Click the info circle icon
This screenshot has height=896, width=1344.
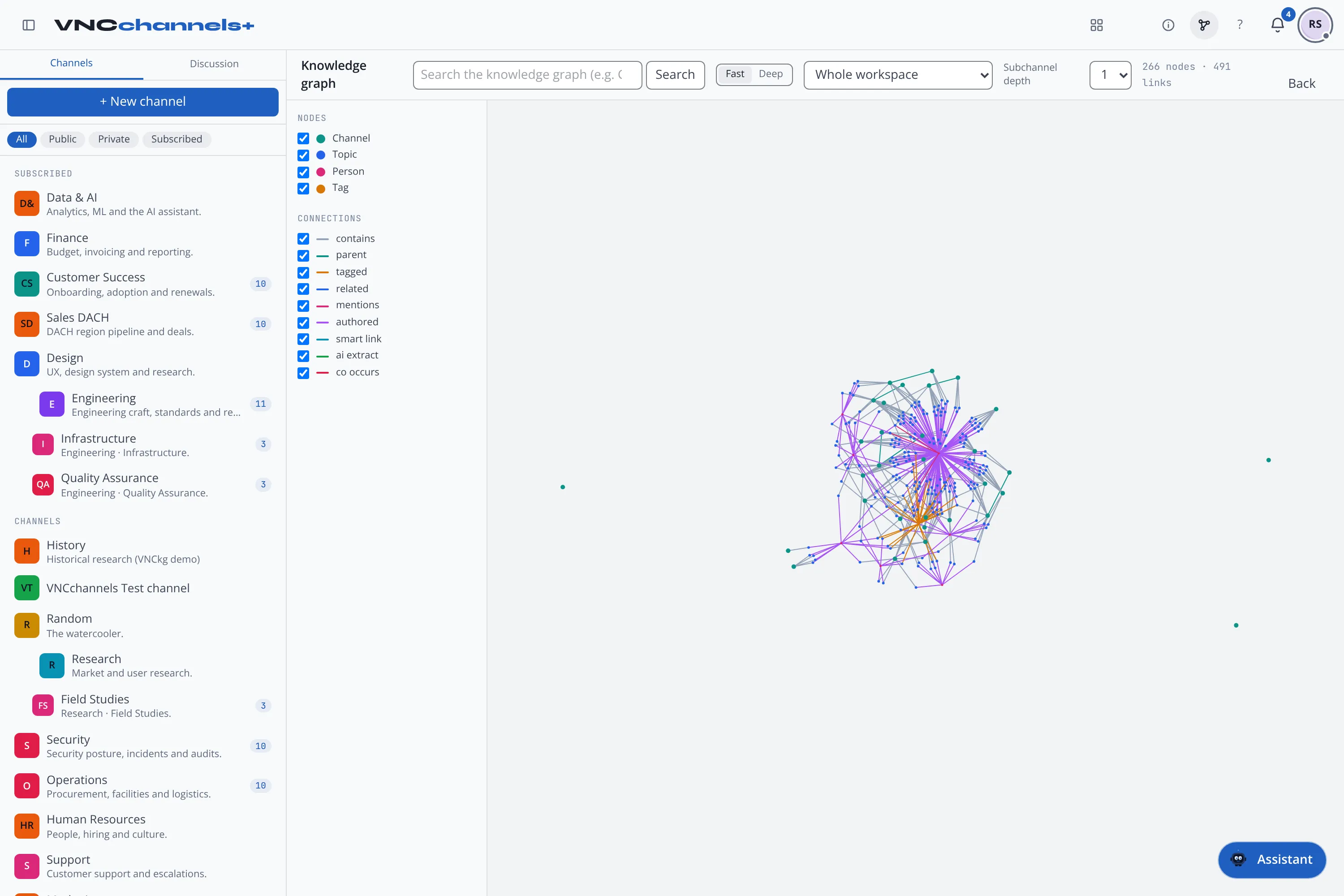[x=1168, y=25]
